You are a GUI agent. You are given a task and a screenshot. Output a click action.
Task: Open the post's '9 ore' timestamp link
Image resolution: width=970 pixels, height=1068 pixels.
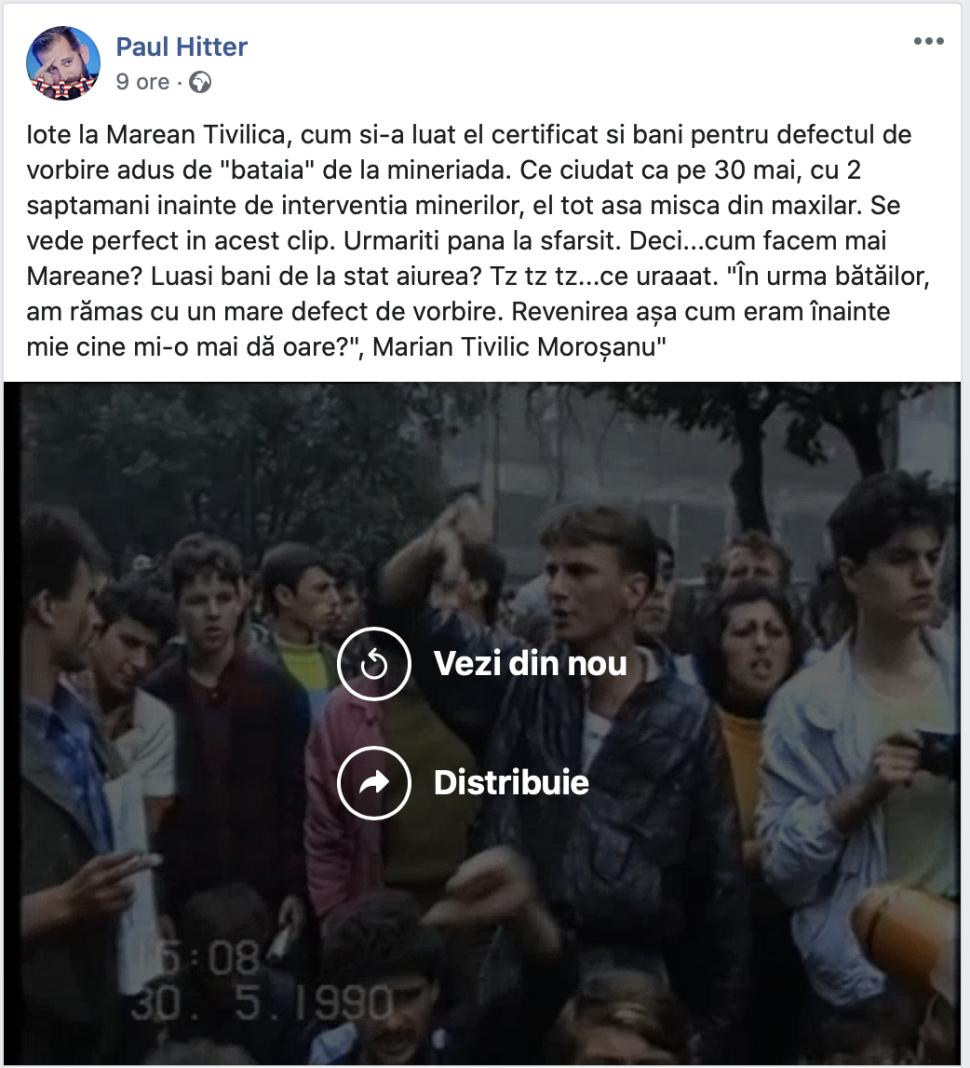tap(142, 82)
